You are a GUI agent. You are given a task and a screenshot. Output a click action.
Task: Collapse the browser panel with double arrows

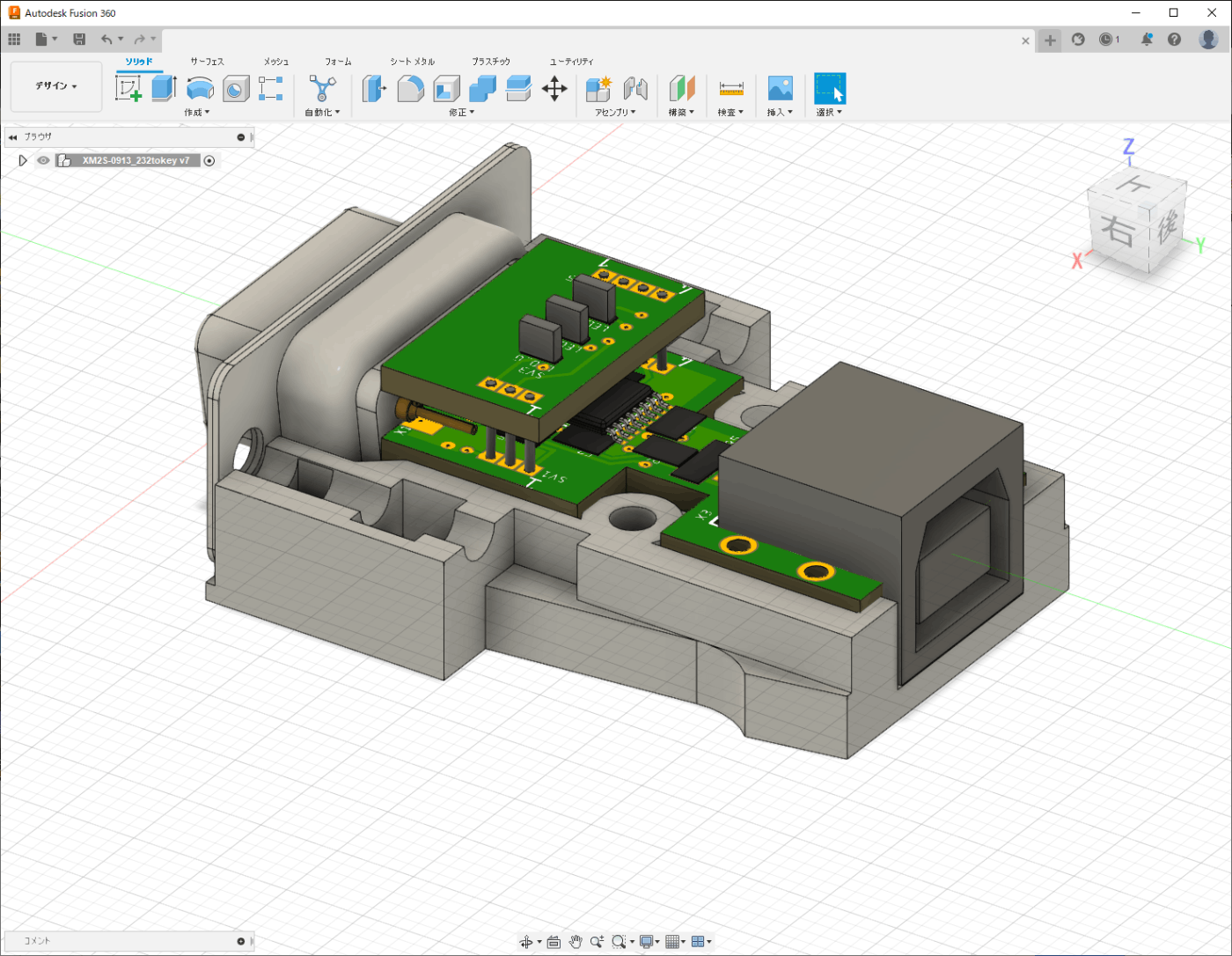[x=12, y=137]
